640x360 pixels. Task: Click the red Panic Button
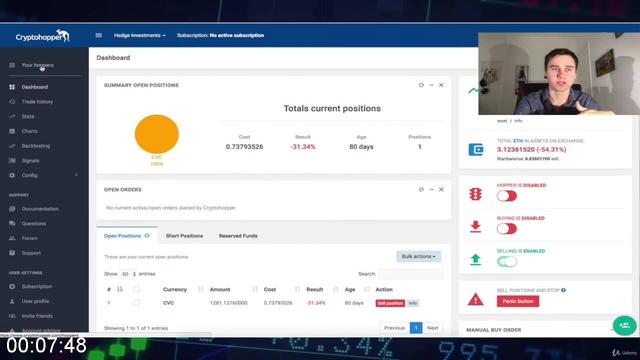click(518, 301)
